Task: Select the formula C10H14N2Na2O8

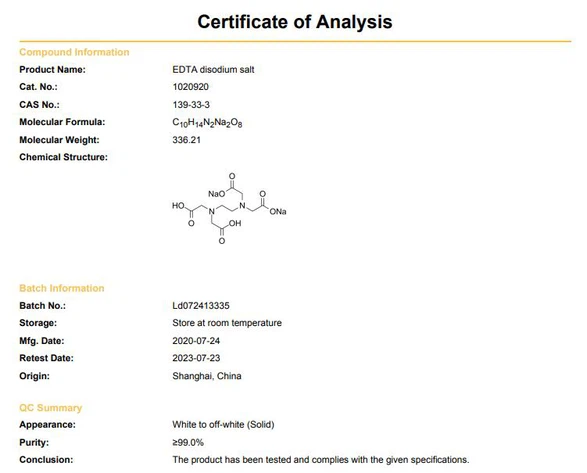Action: pyautogui.click(x=207, y=123)
